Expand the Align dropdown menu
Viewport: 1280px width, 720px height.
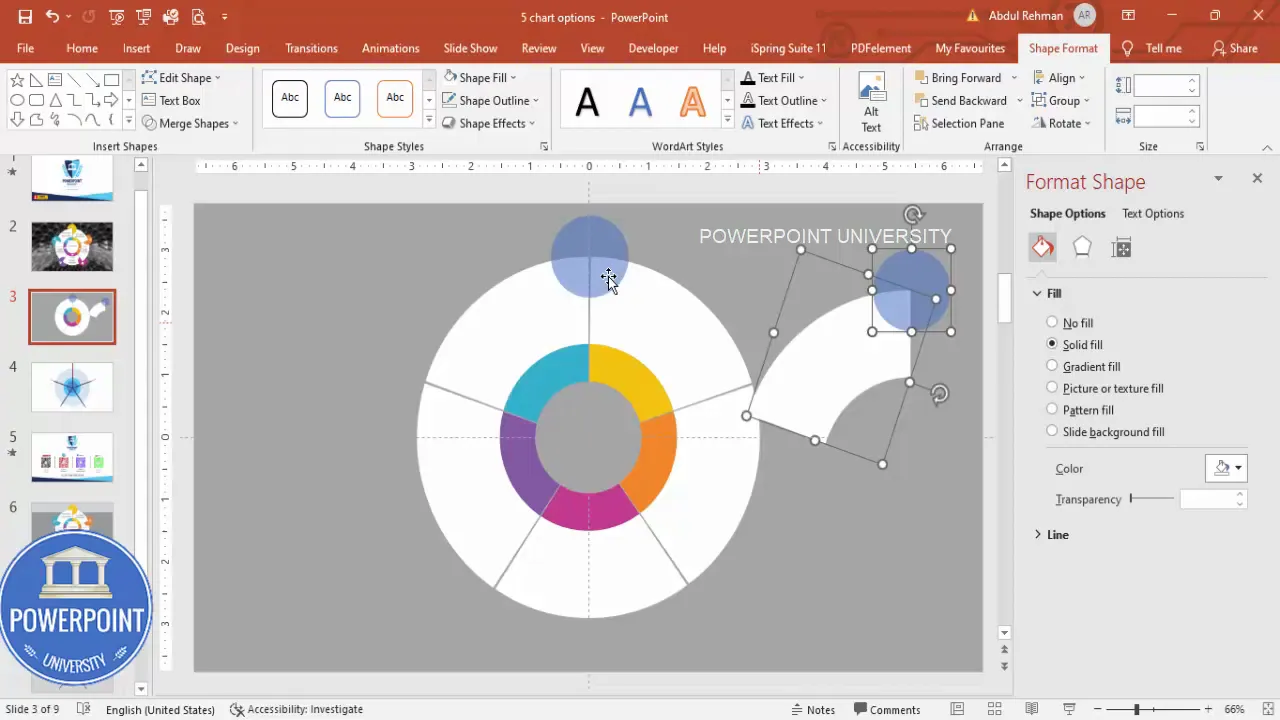coord(1060,77)
